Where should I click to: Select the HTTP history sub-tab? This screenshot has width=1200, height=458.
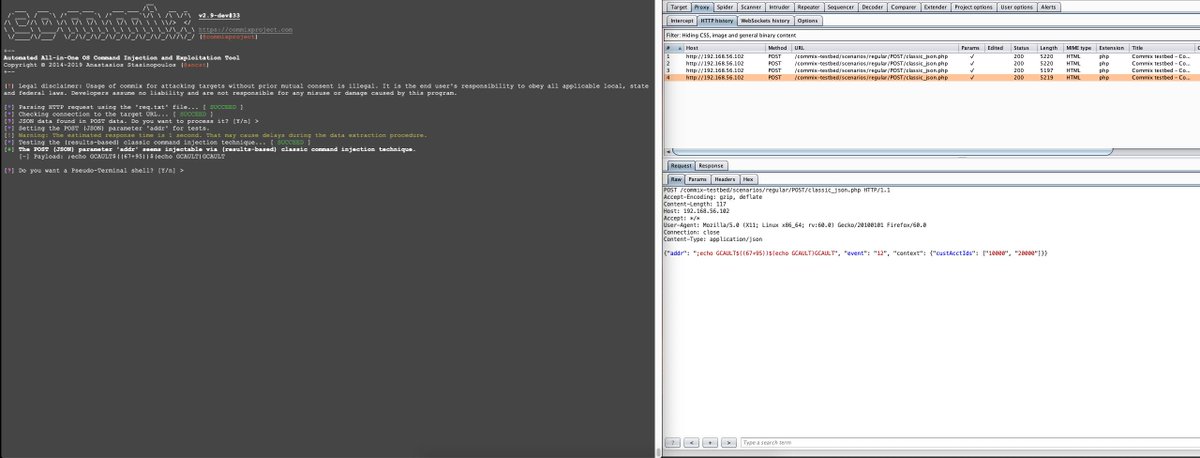(x=717, y=20)
